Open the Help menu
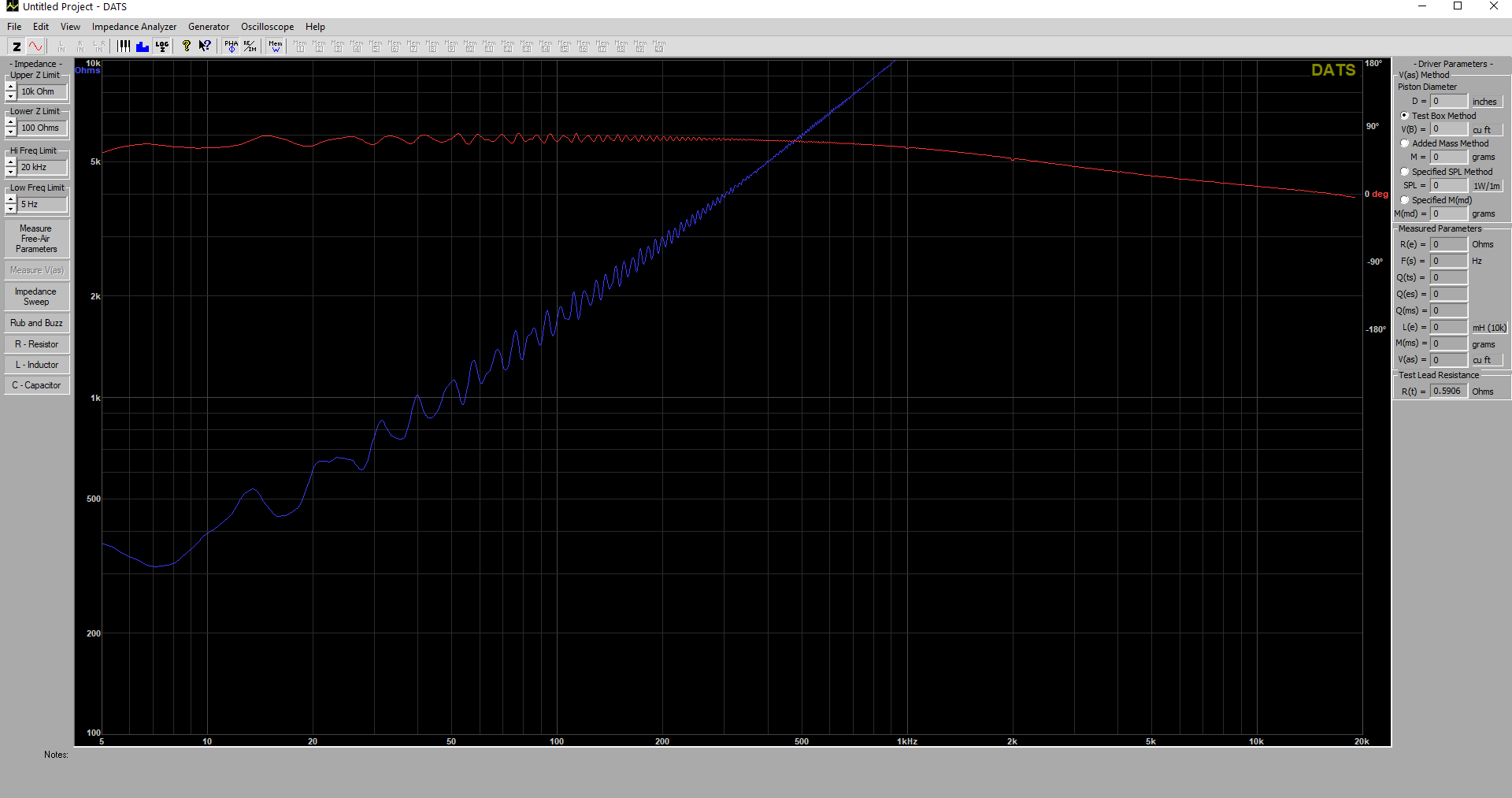1512x798 pixels. point(315,27)
